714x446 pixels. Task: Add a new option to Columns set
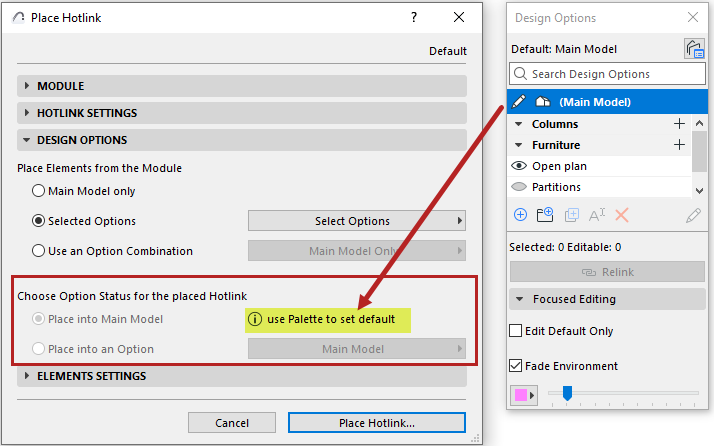679,123
